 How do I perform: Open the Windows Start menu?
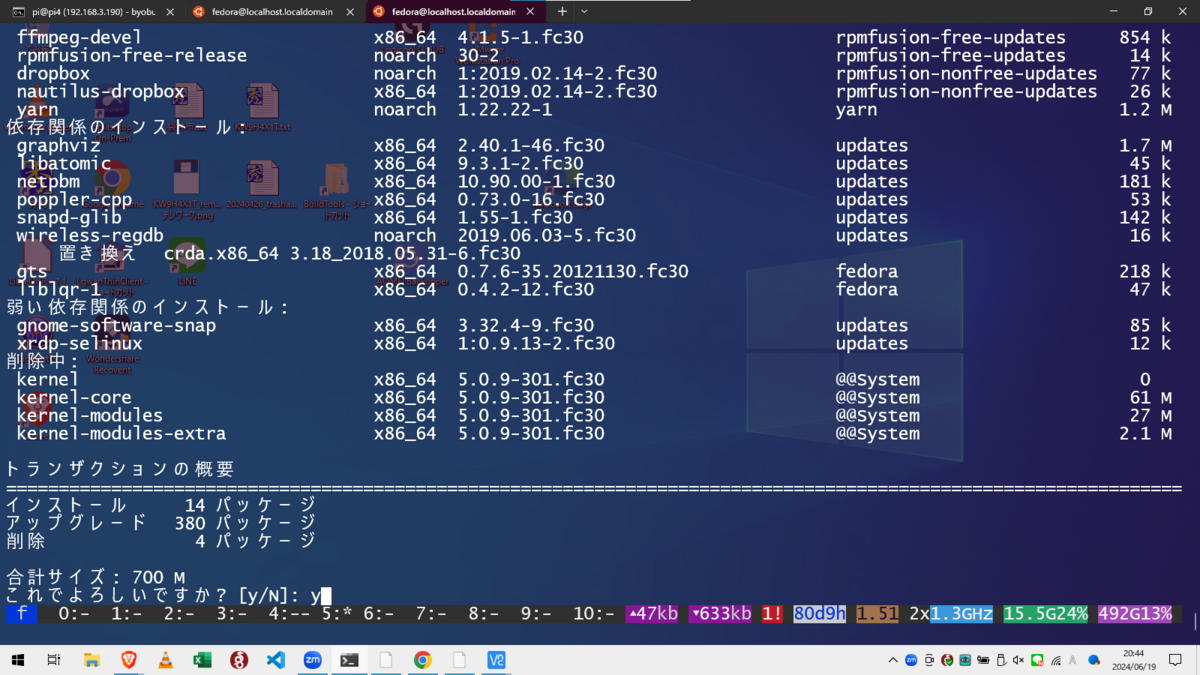(x=15, y=660)
